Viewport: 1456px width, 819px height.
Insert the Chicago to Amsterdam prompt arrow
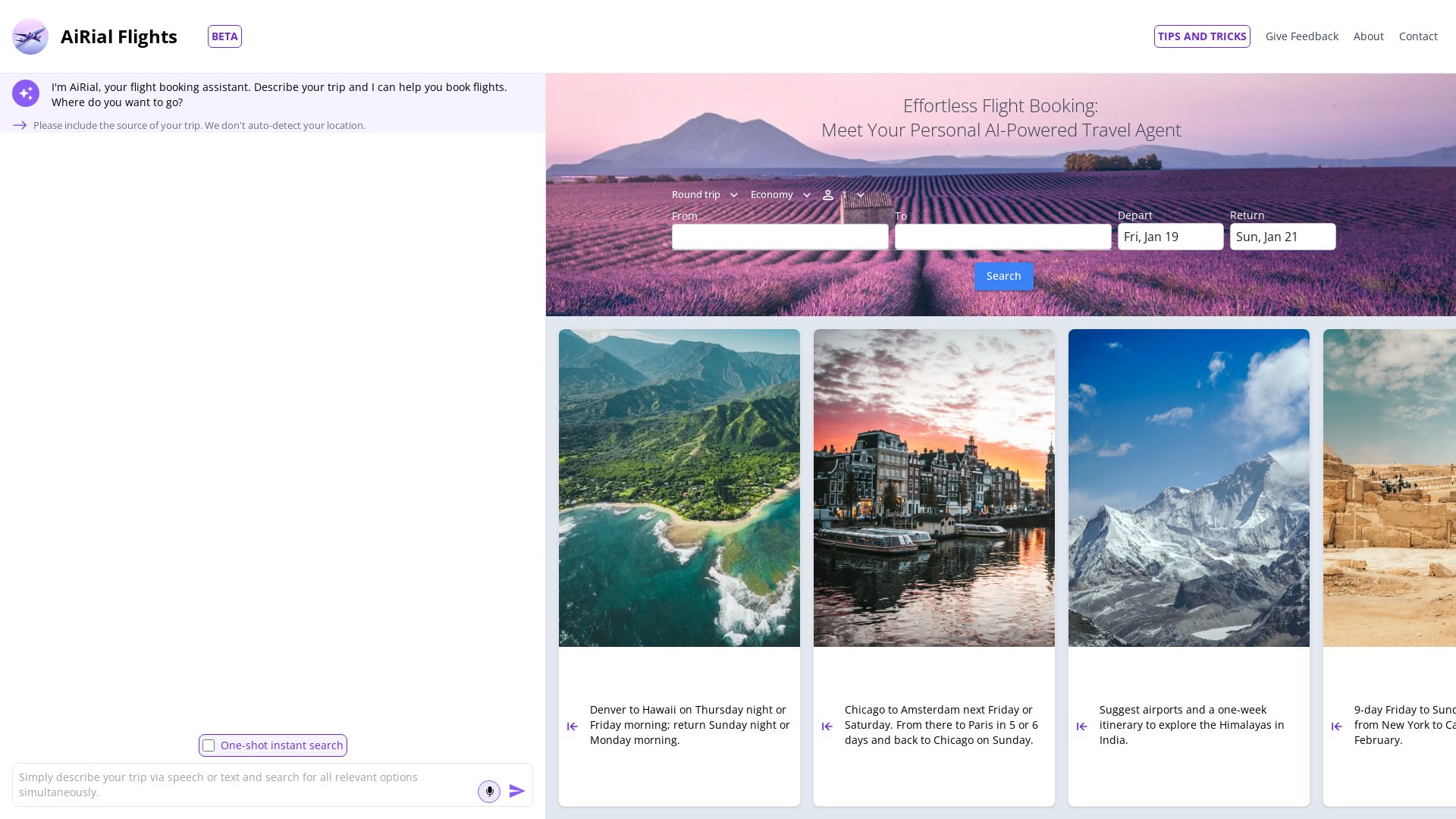pos(827,726)
